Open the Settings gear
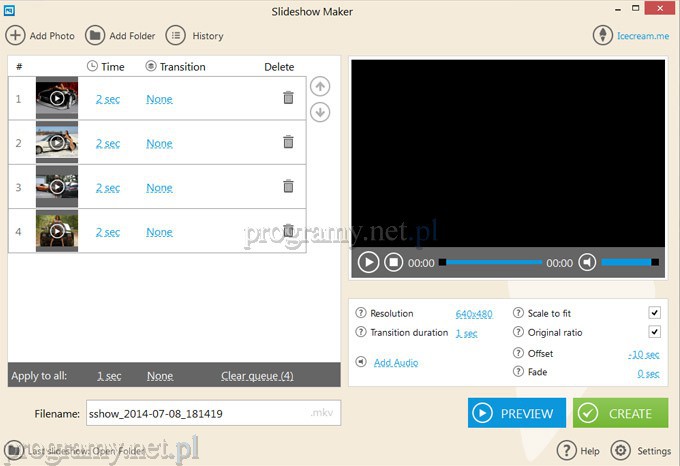This screenshot has width=680, height=466. pos(620,450)
